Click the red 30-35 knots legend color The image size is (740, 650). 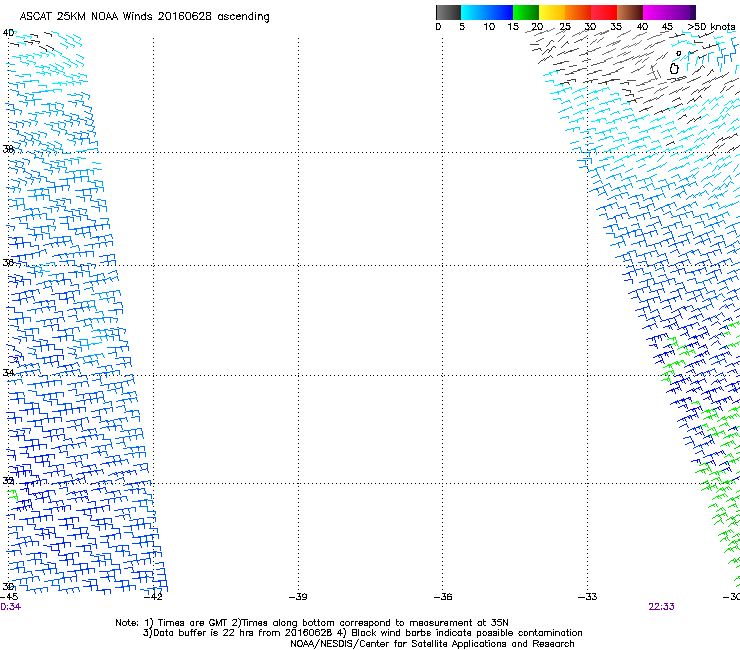604,12
